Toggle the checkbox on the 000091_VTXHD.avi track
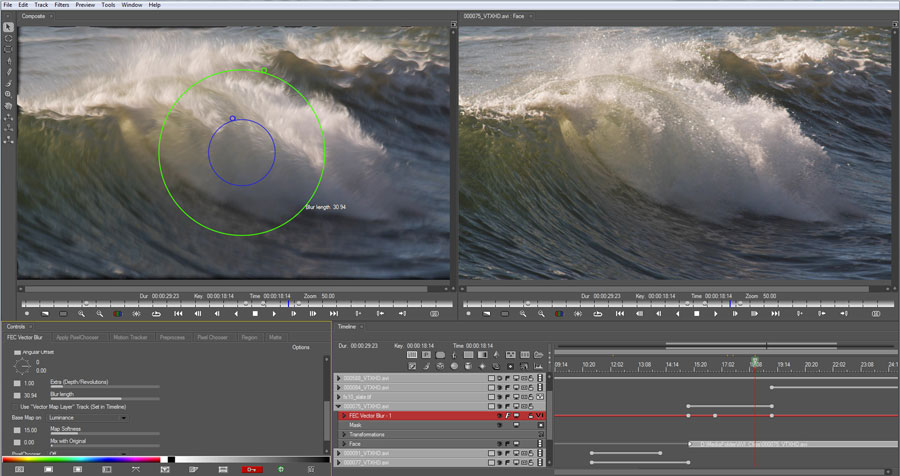This screenshot has width=900, height=476. 491,454
